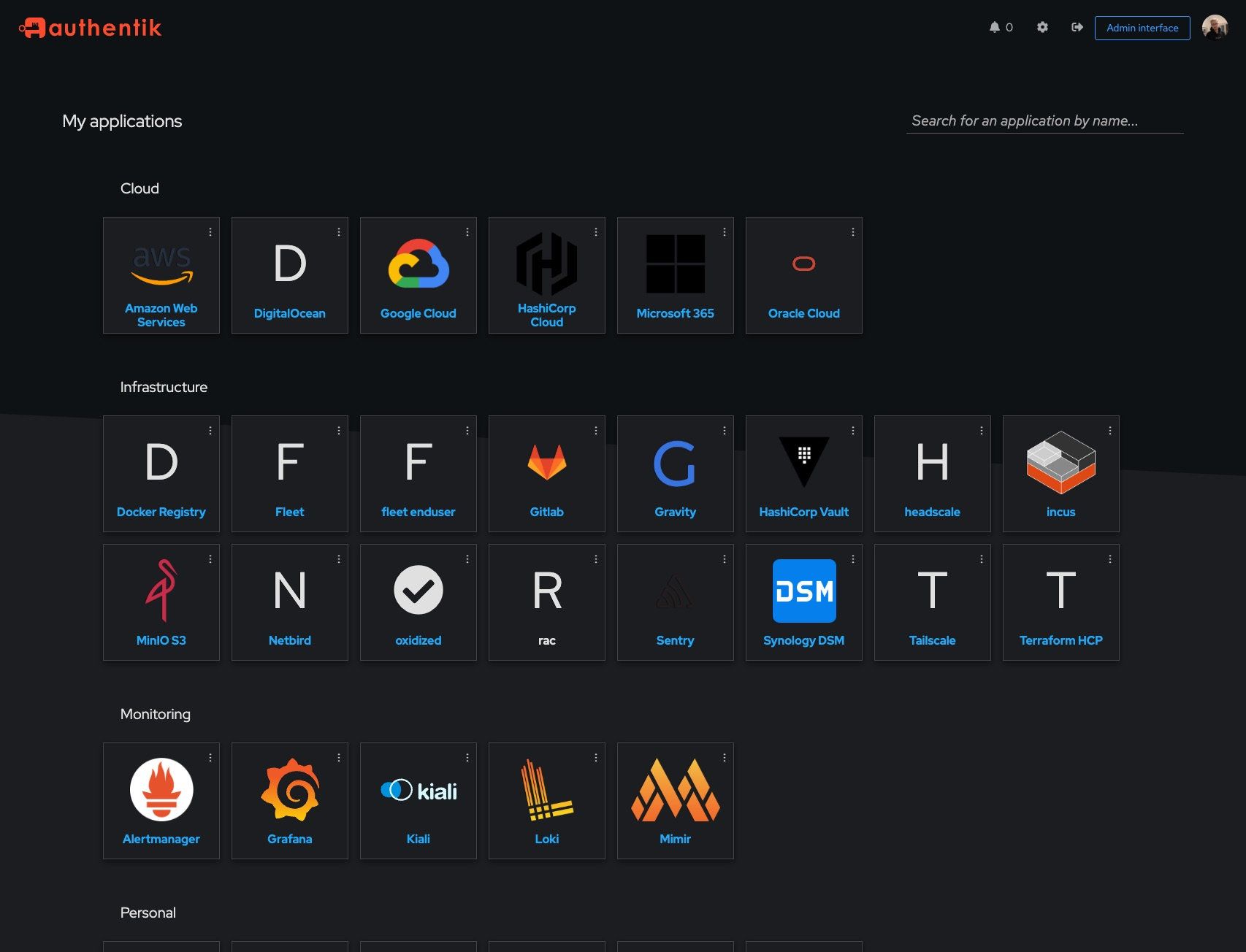
Task: Click the oxidized checkmark icon
Action: coord(418,591)
